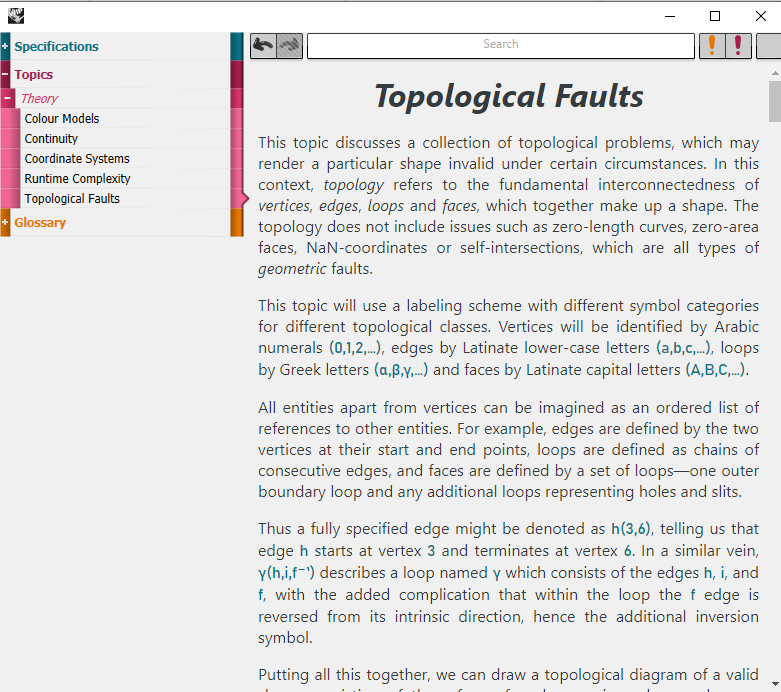Expand the Glossary section
This screenshot has width=781, height=692.
click(5, 222)
